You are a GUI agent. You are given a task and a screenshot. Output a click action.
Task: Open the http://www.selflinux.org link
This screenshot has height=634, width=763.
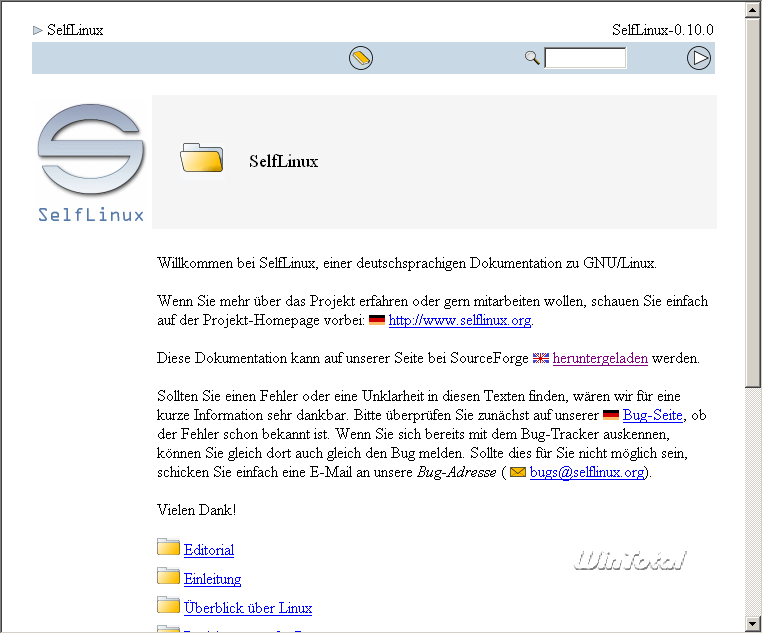[460, 320]
